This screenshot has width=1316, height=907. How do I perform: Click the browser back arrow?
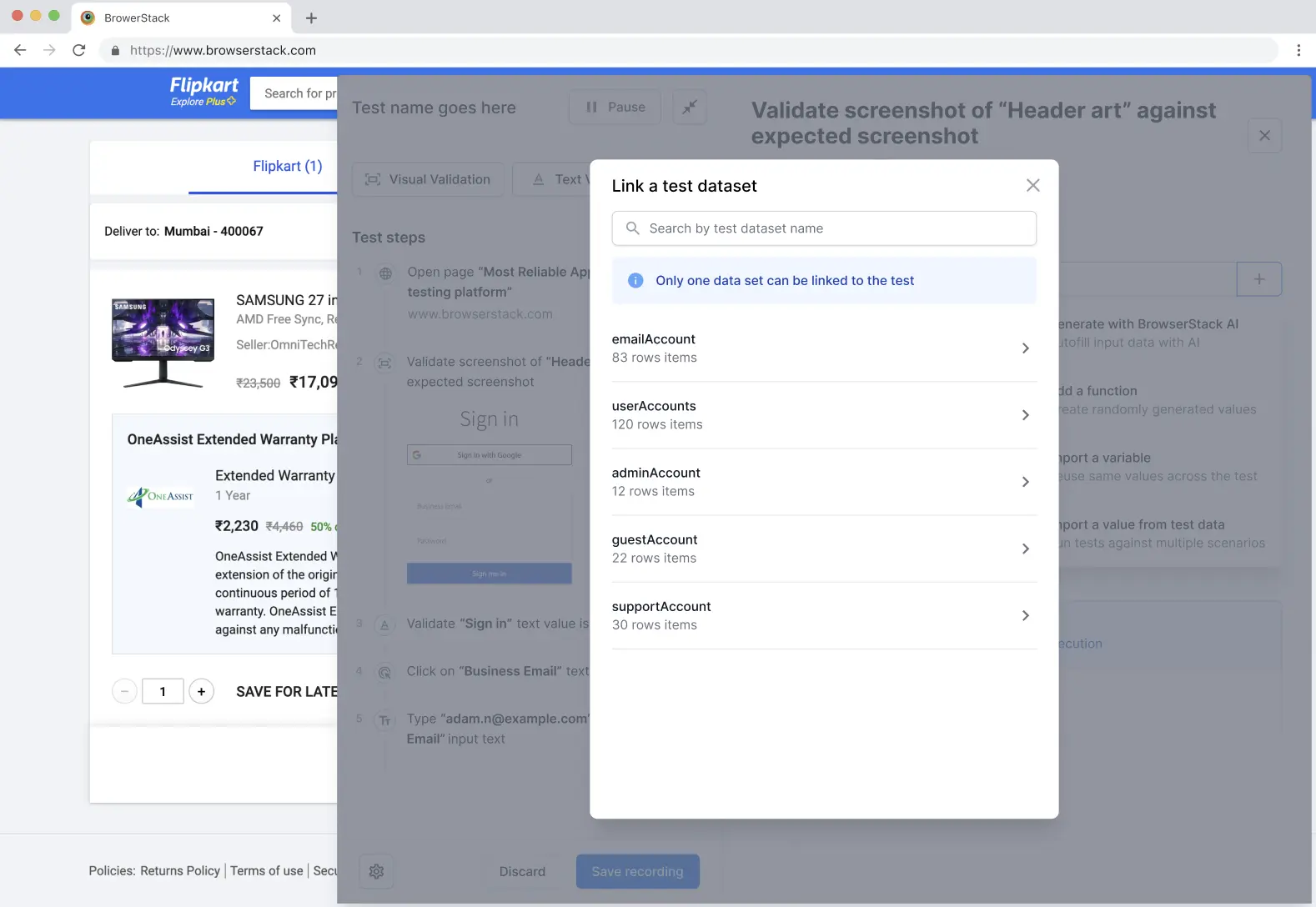(x=21, y=50)
